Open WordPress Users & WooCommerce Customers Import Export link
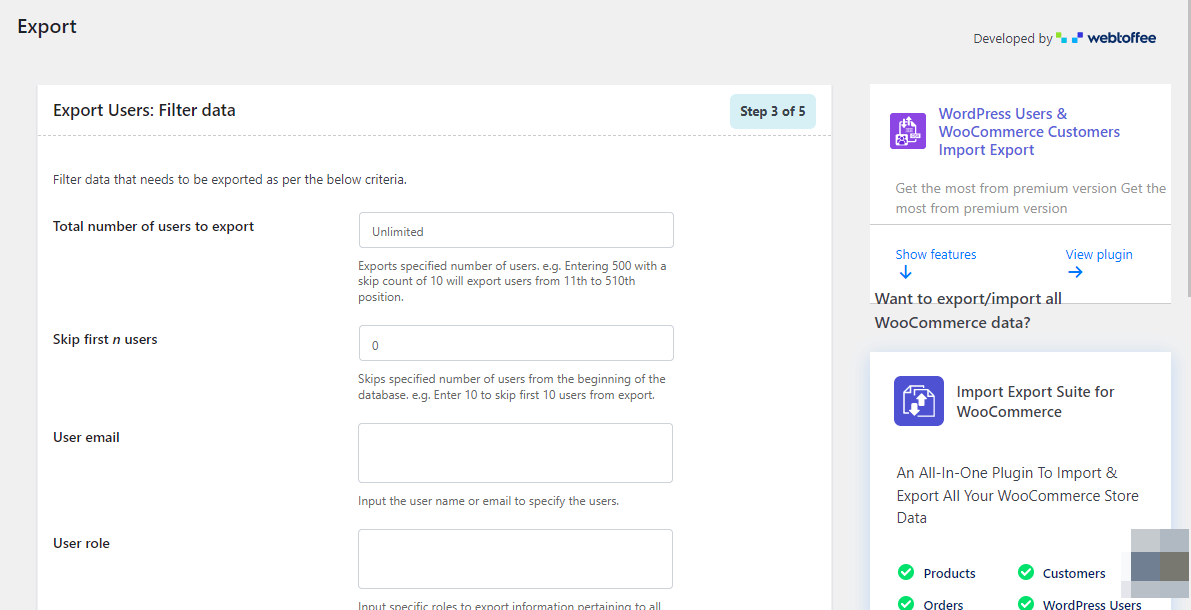Screen dimensions: 1191x610 [1029, 131]
